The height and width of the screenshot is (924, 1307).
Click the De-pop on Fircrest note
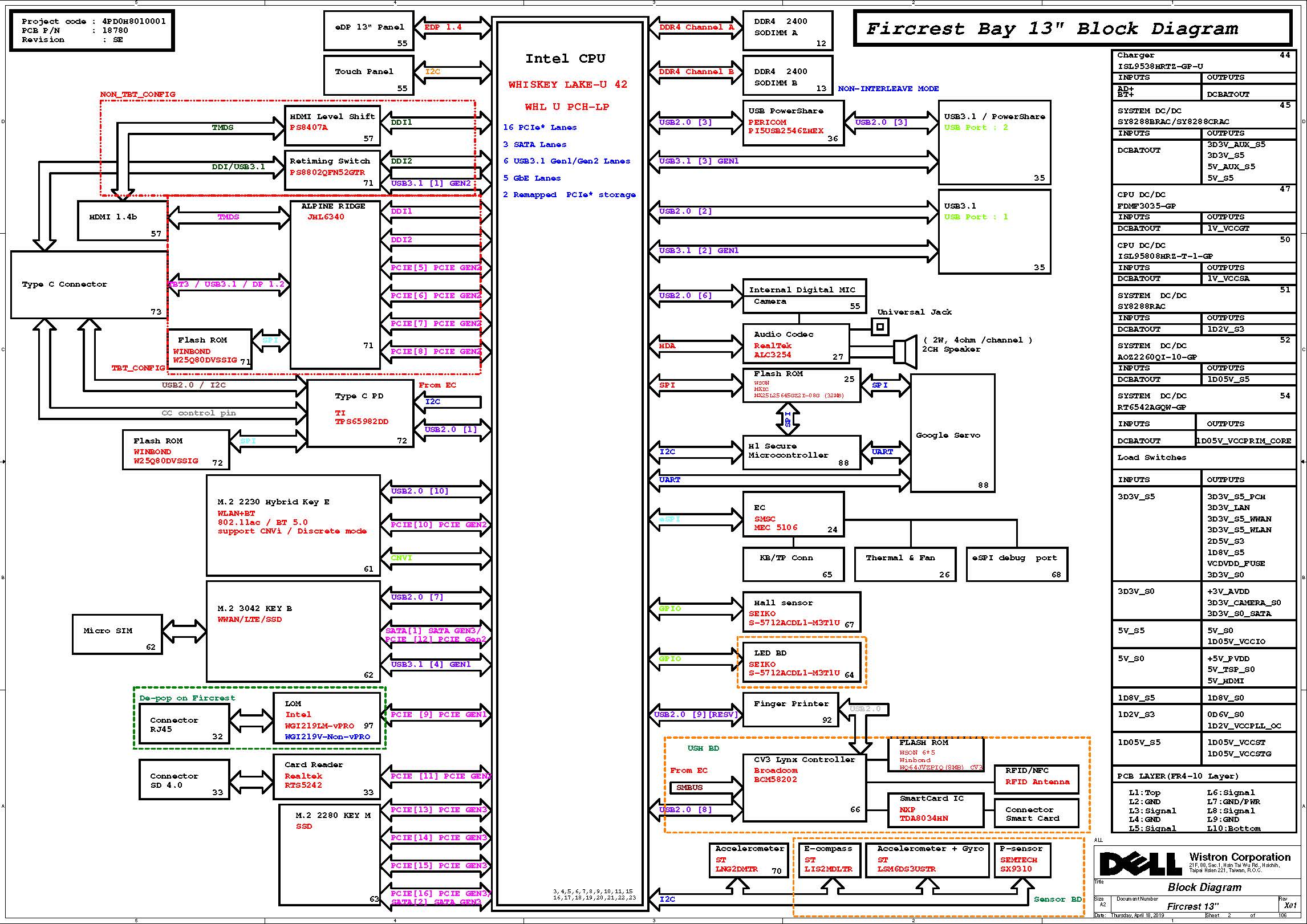(x=187, y=698)
